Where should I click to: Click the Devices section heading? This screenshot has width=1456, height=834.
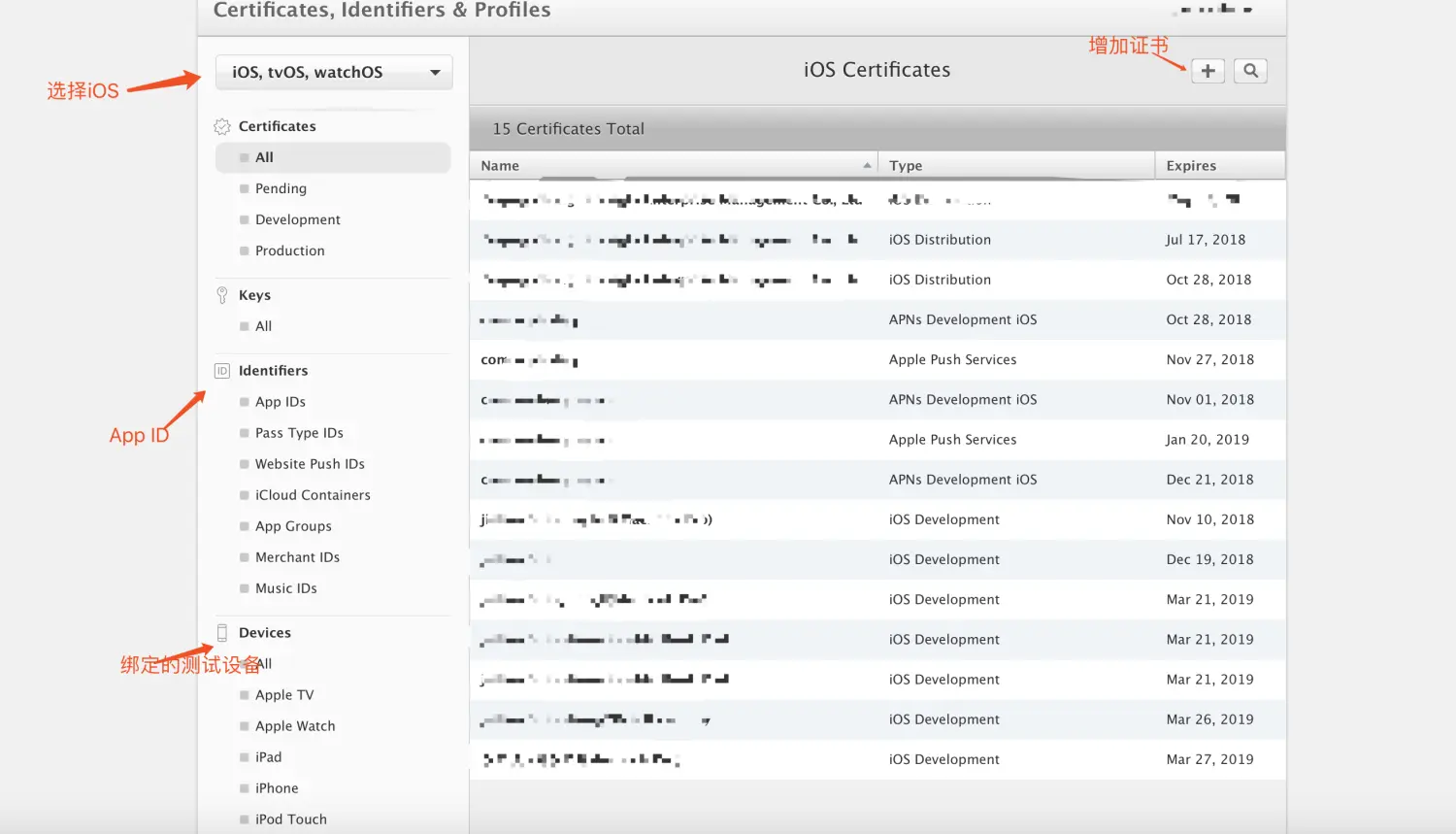click(x=265, y=633)
